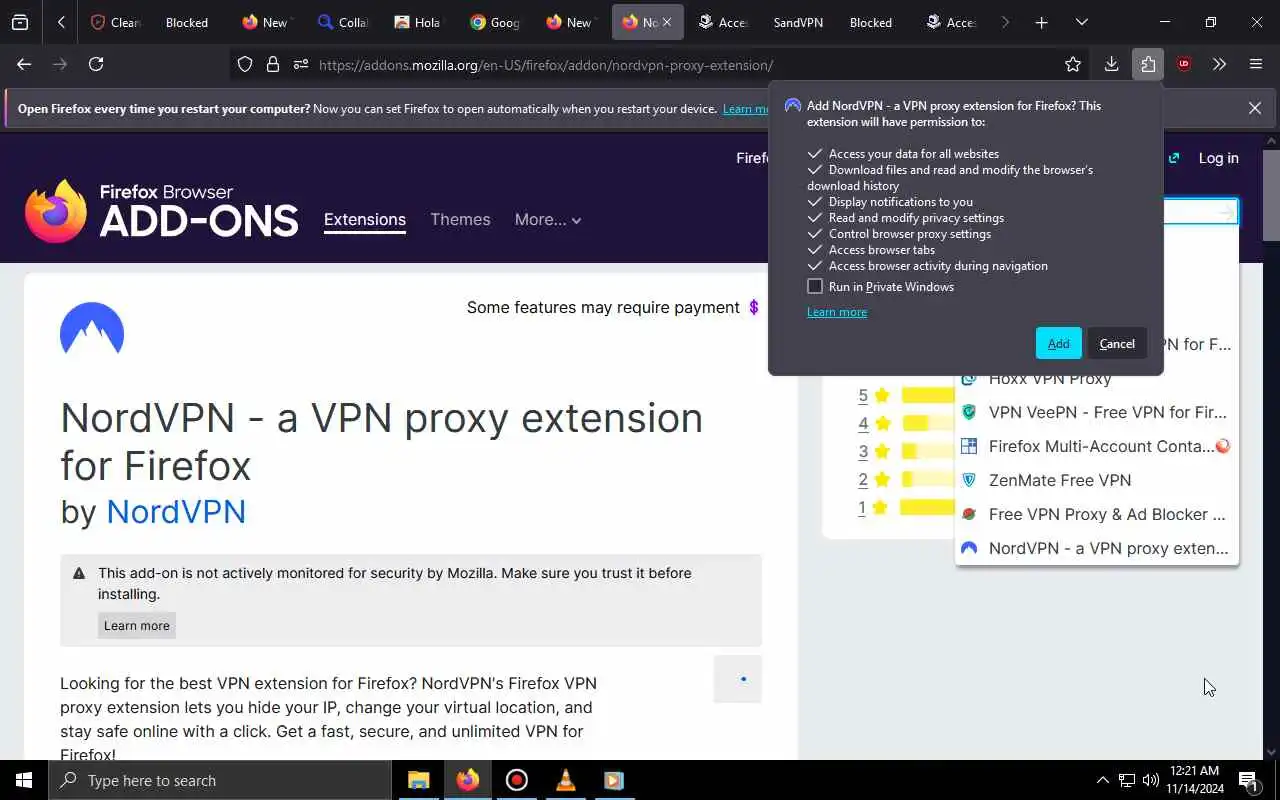Open the Extensions puzzle icon
This screenshot has width=1280, height=800.
(x=1147, y=64)
